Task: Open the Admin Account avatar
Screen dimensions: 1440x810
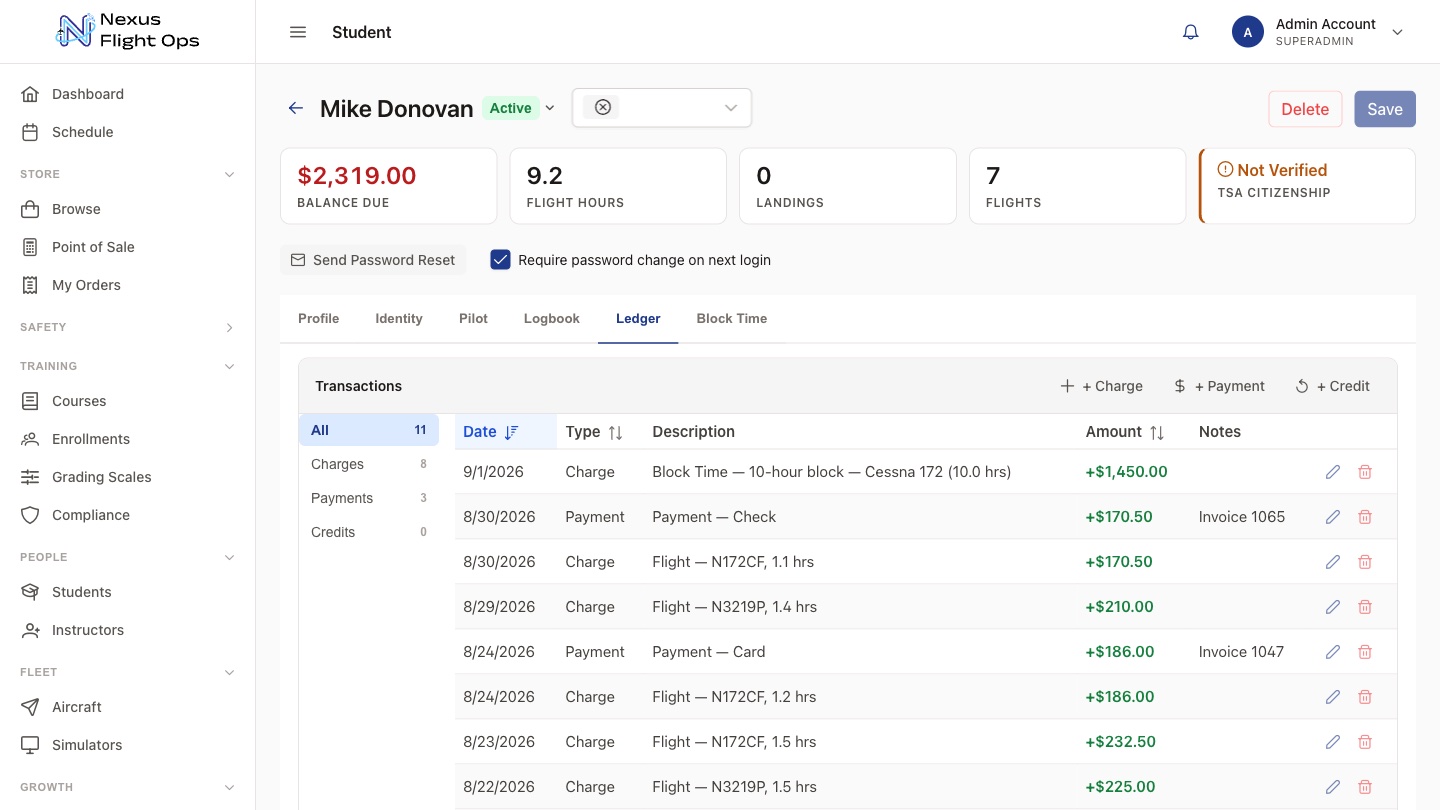Action: click(1248, 32)
